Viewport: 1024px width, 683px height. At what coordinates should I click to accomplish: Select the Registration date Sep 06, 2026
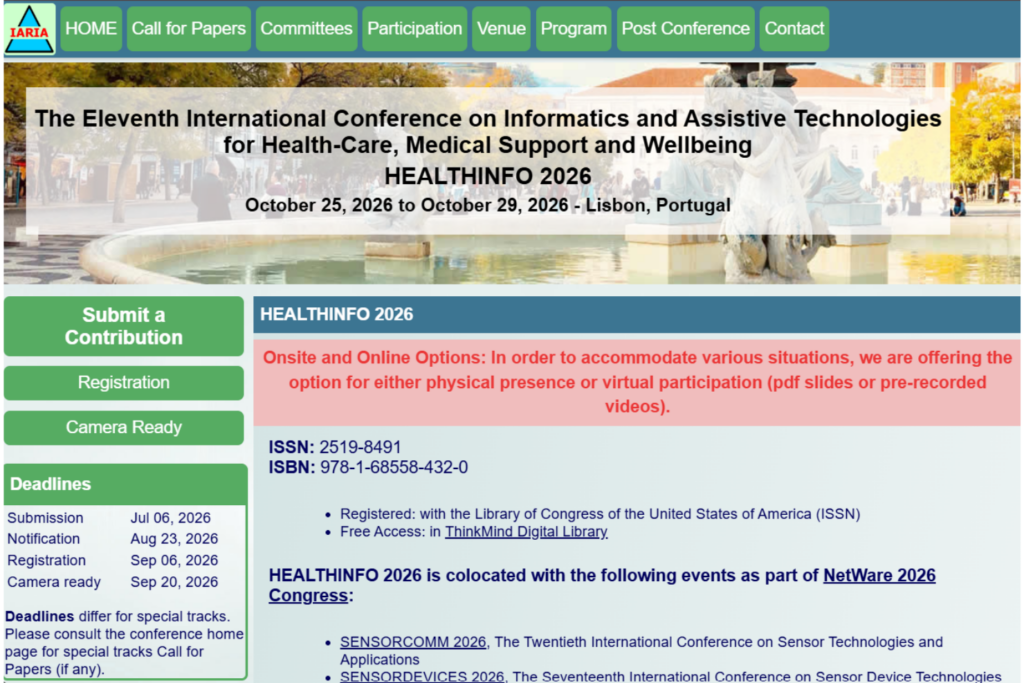(174, 560)
